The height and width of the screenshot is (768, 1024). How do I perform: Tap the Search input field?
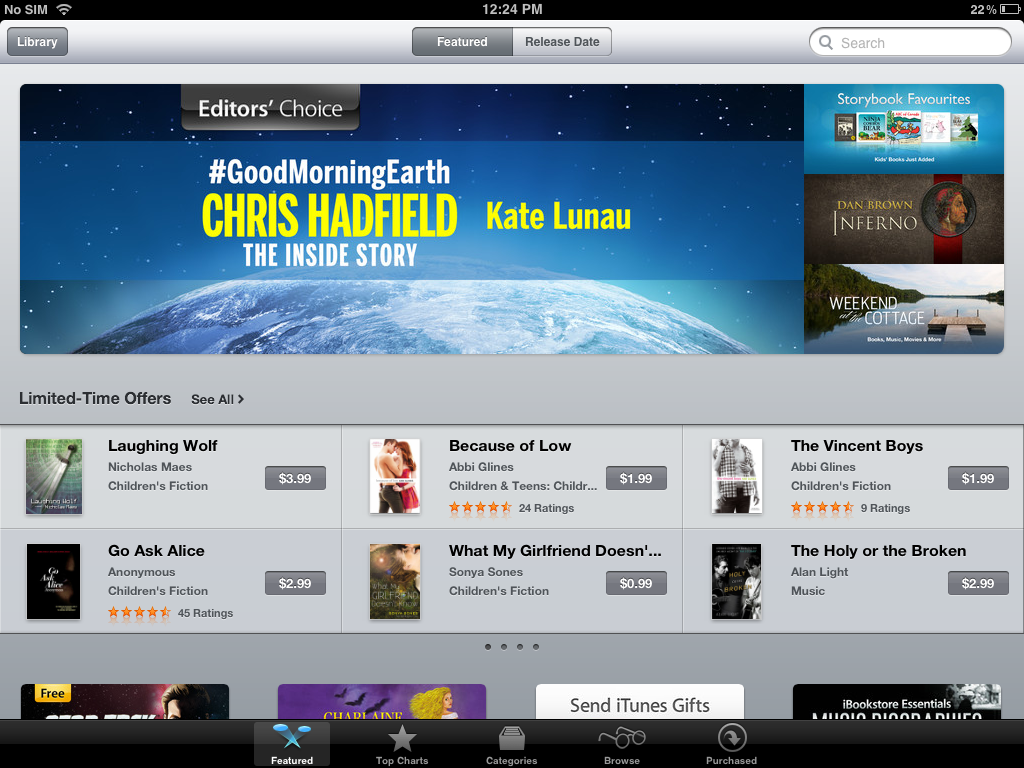[x=910, y=42]
